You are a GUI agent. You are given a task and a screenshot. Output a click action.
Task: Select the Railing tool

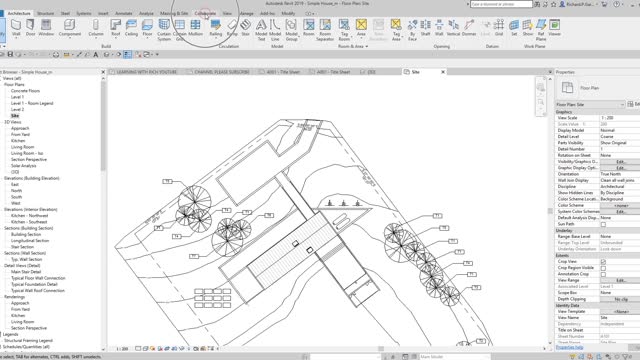coord(216,28)
